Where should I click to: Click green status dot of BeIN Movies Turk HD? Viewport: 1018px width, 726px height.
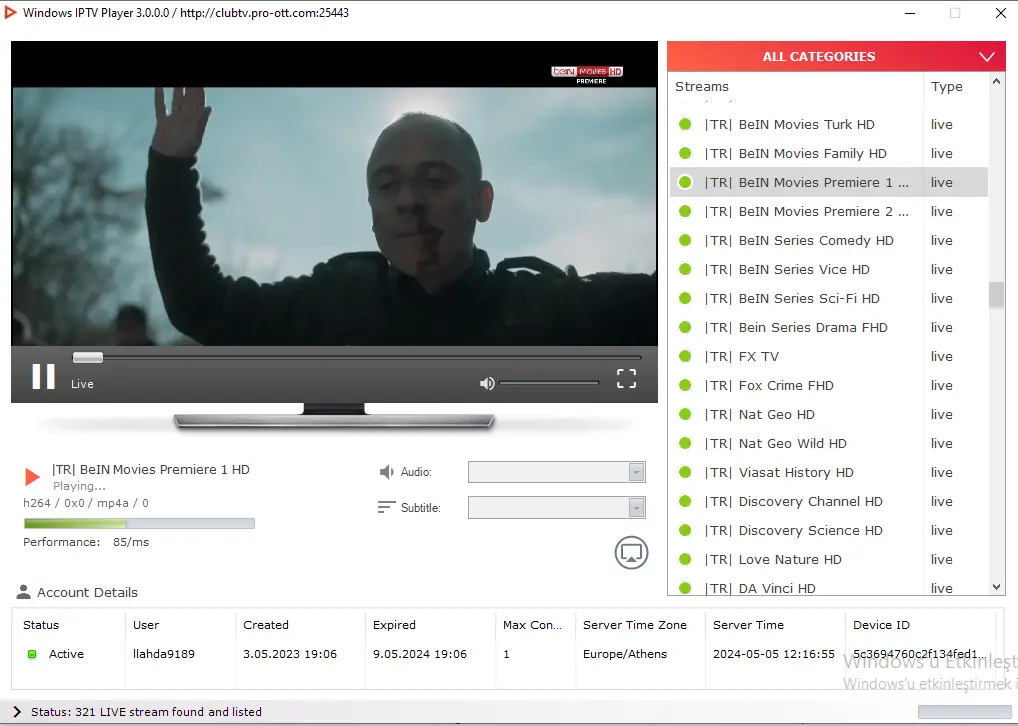coord(685,124)
